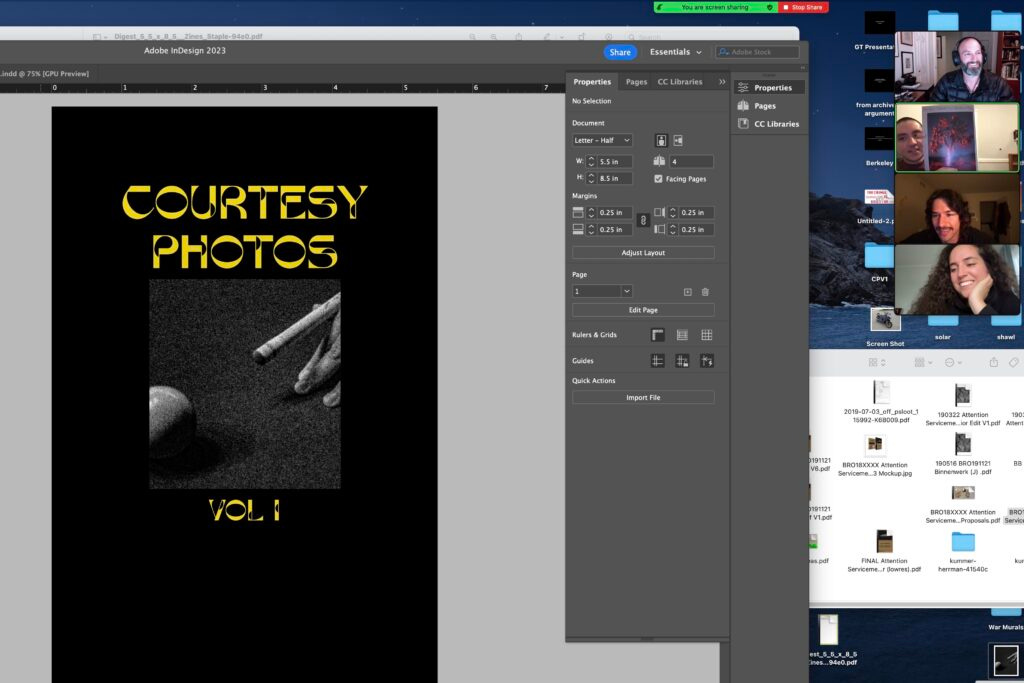1024x683 pixels.
Task: Click Finder share icon
Action: (993, 362)
